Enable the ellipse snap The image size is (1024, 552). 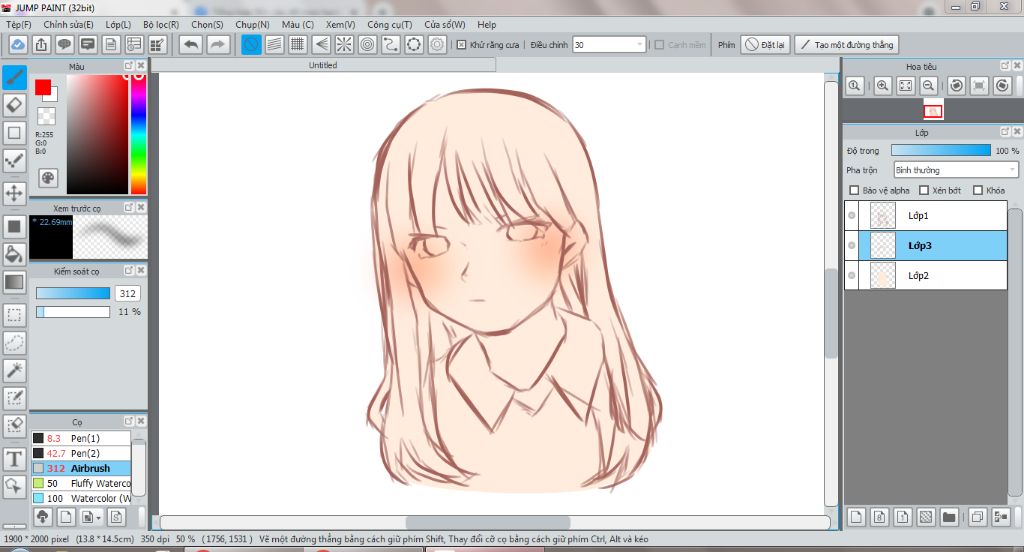(x=414, y=44)
